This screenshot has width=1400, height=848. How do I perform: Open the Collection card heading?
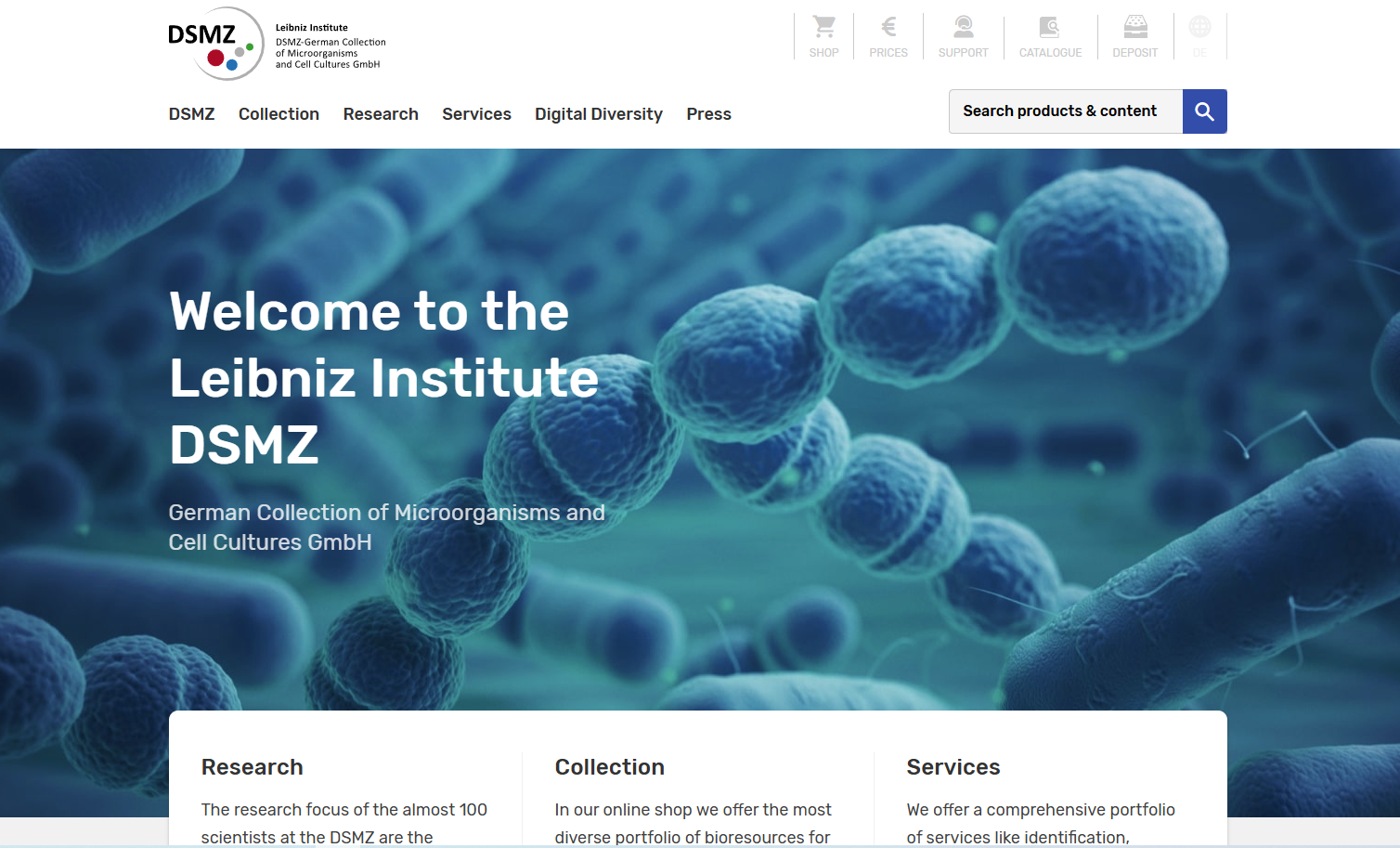(x=609, y=767)
